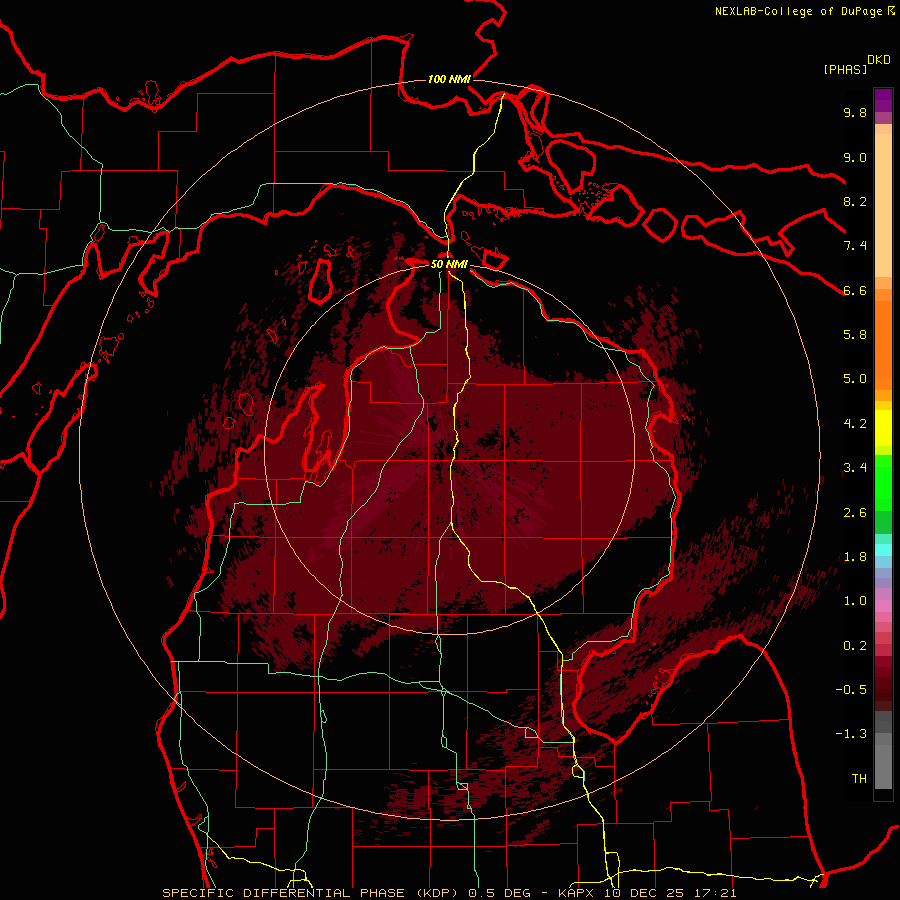Select the 1.0 legend value
900x900 pixels.
(x=855, y=601)
